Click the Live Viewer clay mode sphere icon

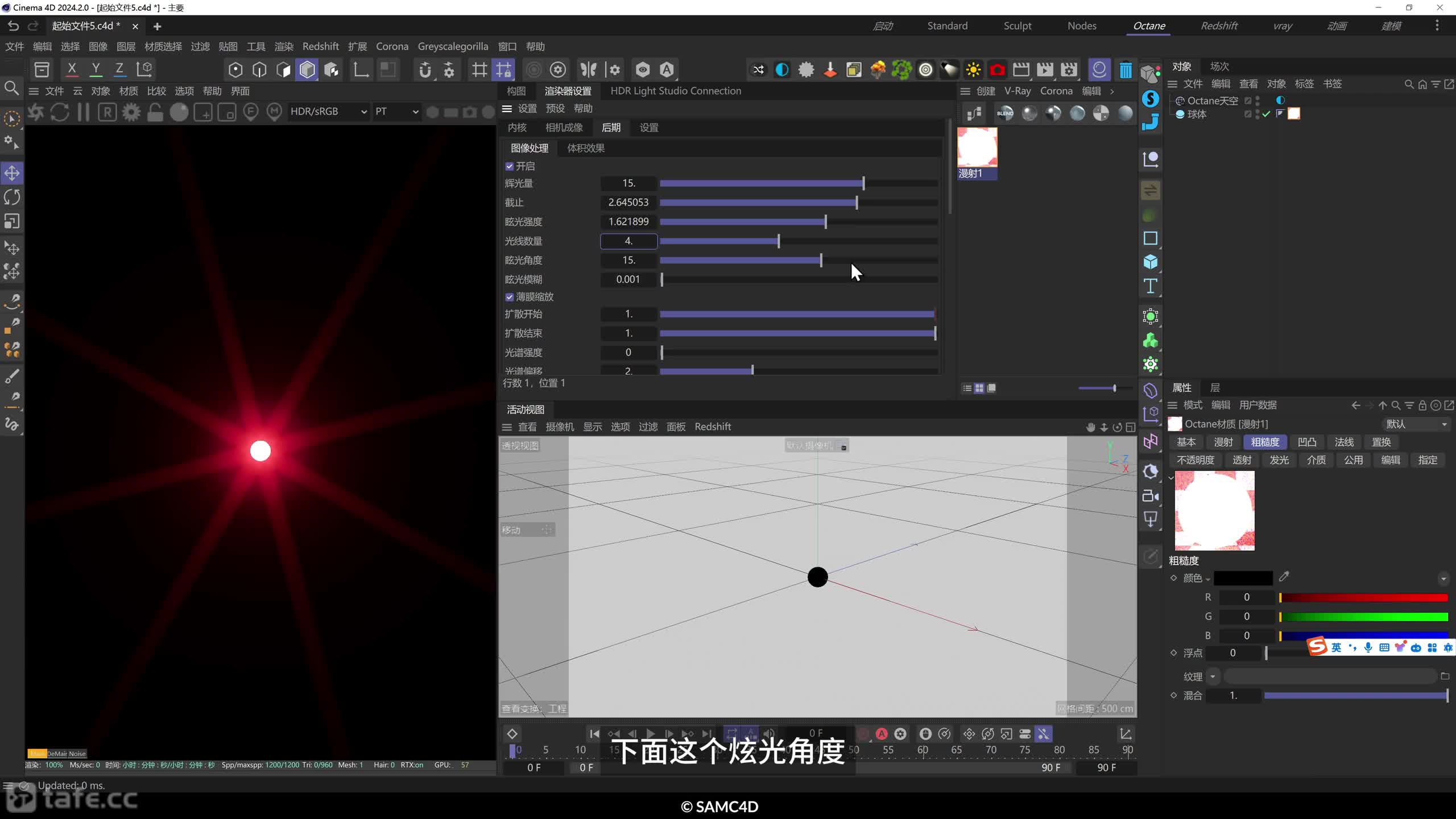click(x=179, y=112)
